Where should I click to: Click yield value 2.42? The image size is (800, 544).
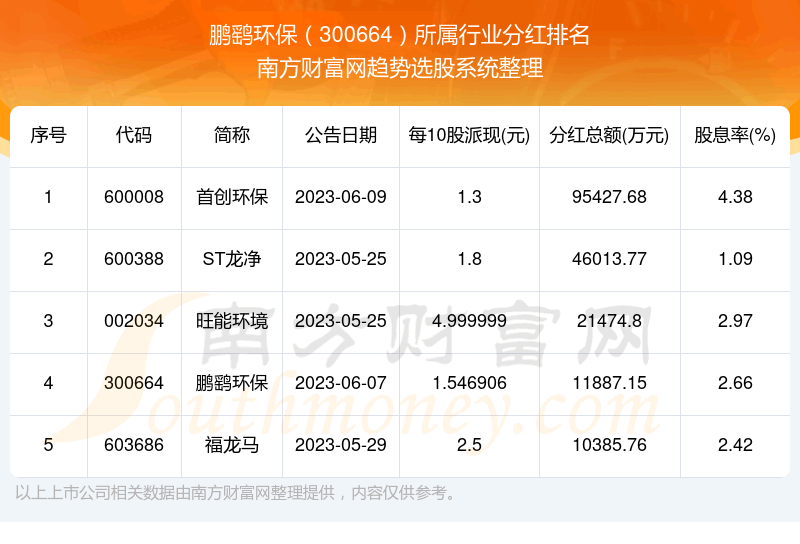(x=735, y=445)
